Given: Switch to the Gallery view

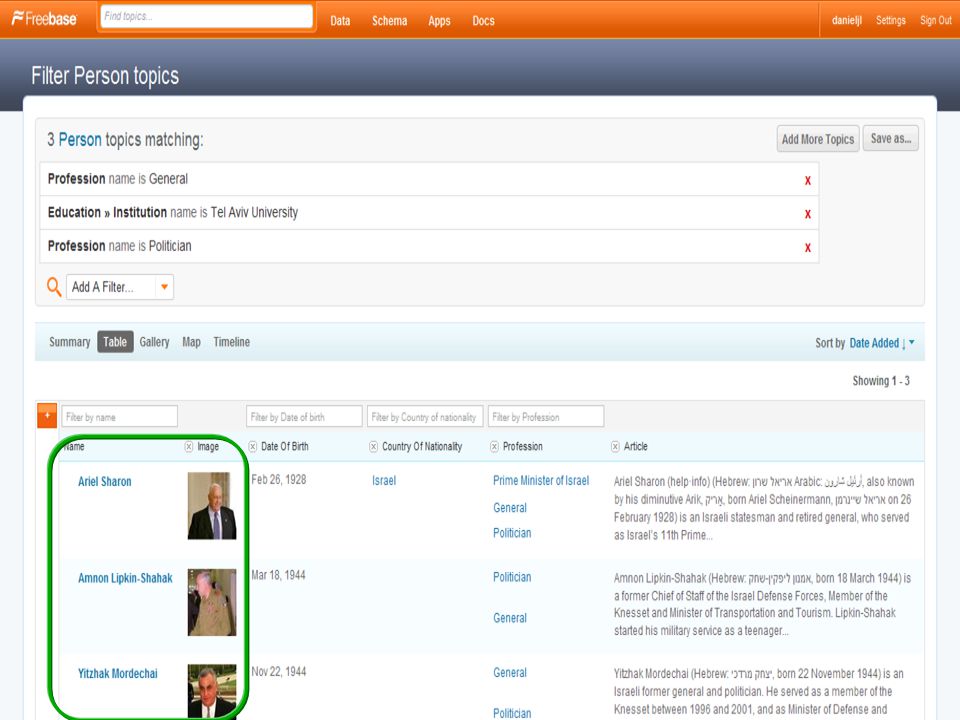Looking at the screenshot, I should pyautogui.click(x=154, y=342).
